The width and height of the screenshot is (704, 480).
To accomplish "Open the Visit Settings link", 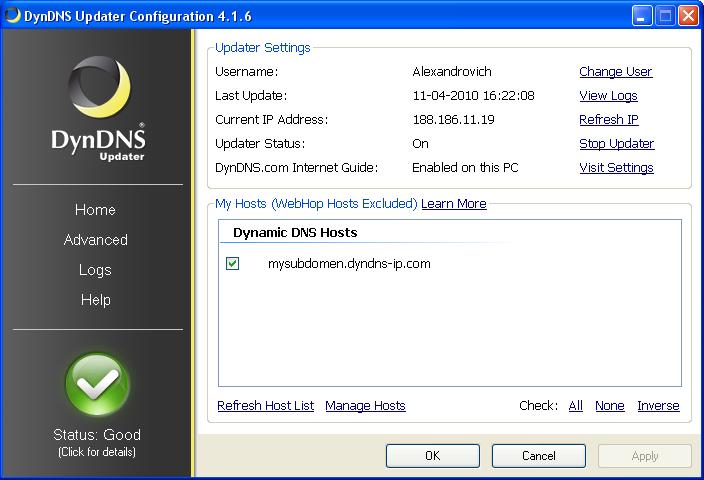I will point(616,167).
